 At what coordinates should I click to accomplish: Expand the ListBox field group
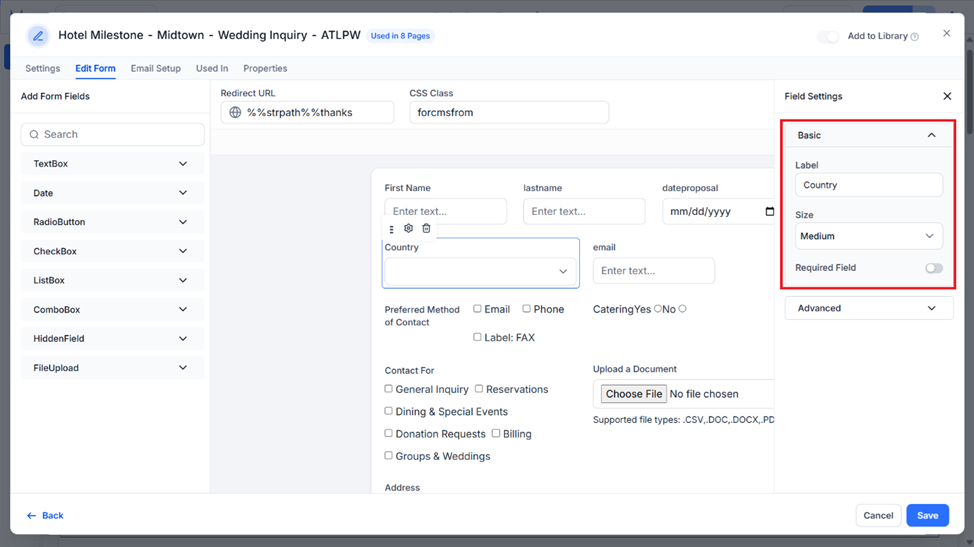point(112,280)
